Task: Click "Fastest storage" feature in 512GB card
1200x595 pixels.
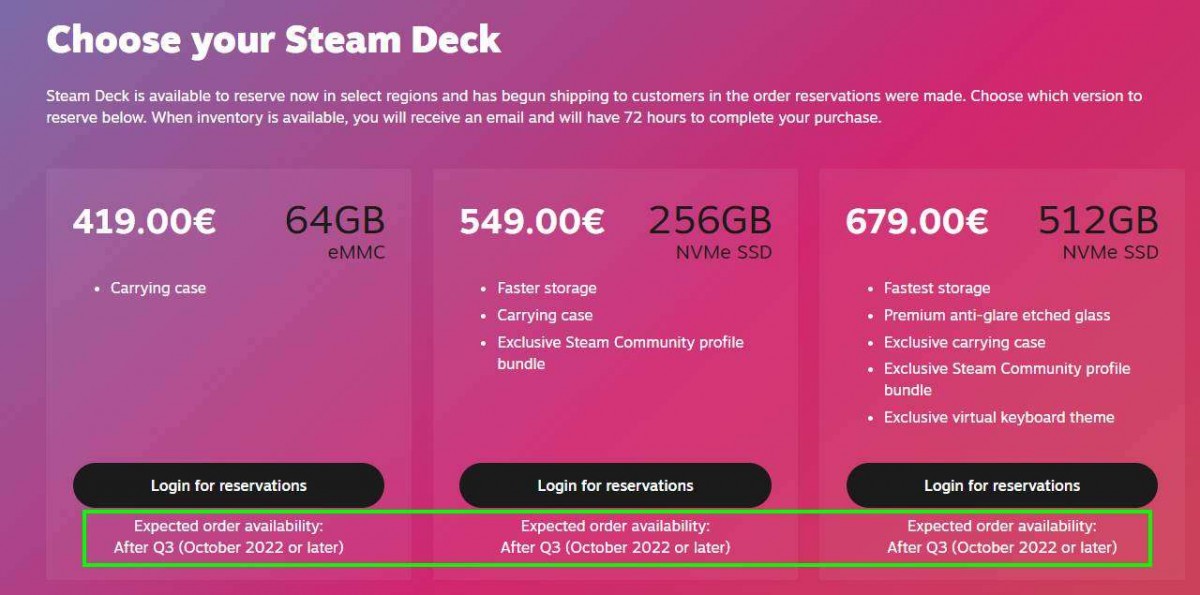Action: point(937,288)
